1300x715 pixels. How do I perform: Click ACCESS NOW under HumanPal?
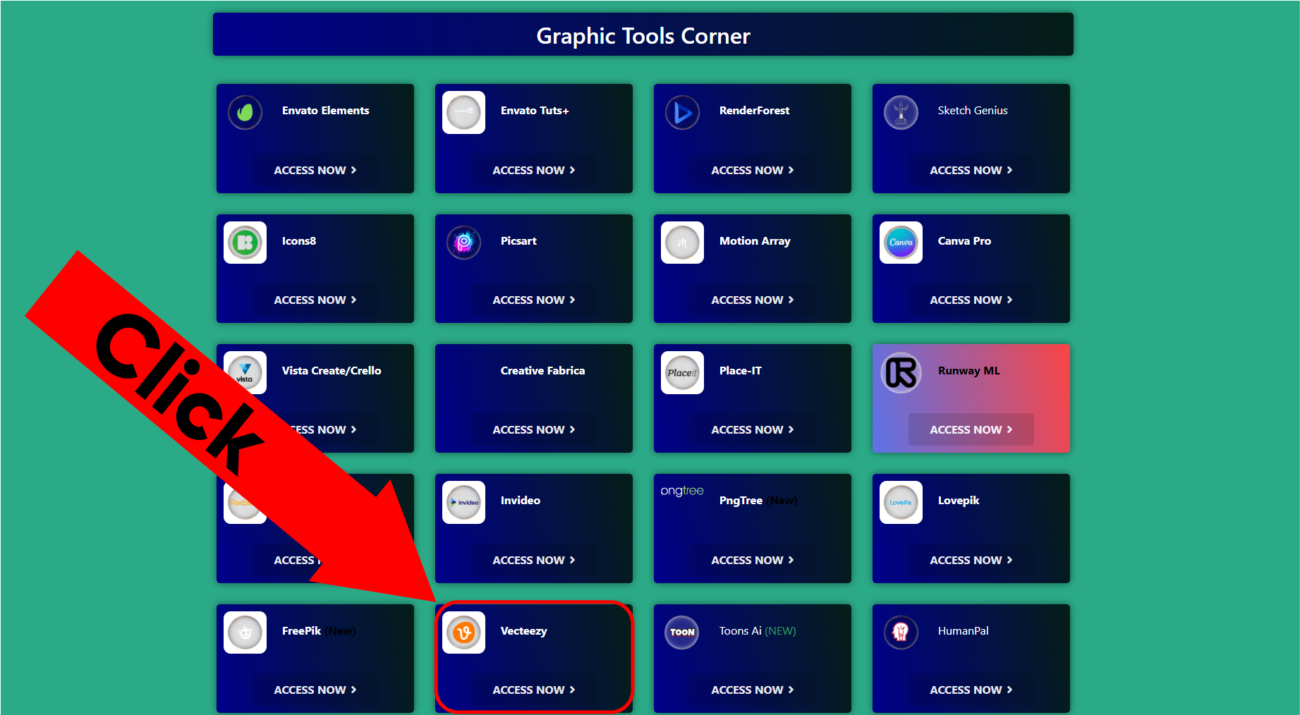click(x=971, y=690)
